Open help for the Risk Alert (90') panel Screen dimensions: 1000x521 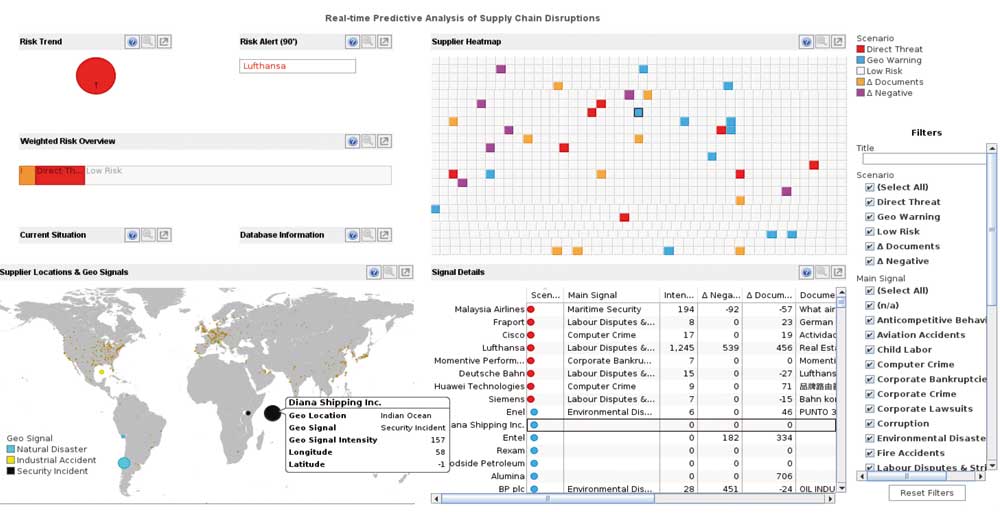tap(353, 42)
